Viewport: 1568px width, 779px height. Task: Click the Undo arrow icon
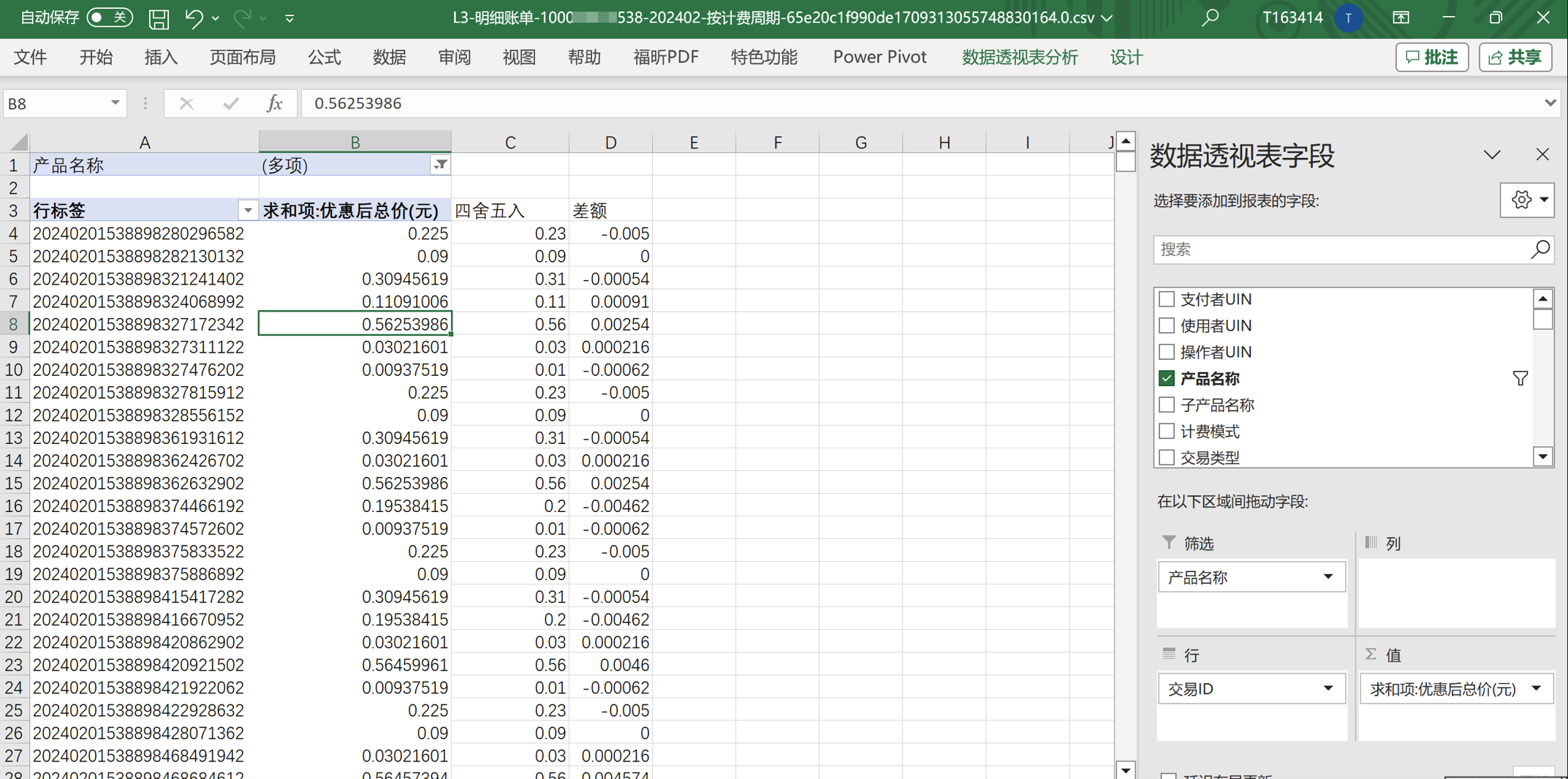pyautogui.click(x=193, y=18)
